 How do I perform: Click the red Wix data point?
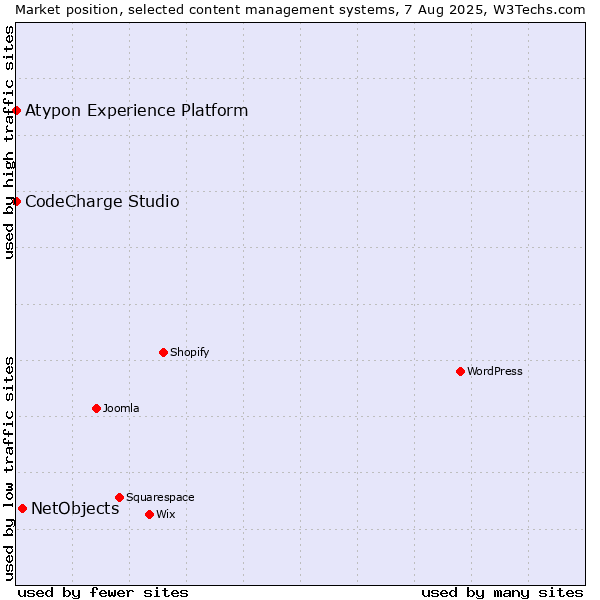150,515
